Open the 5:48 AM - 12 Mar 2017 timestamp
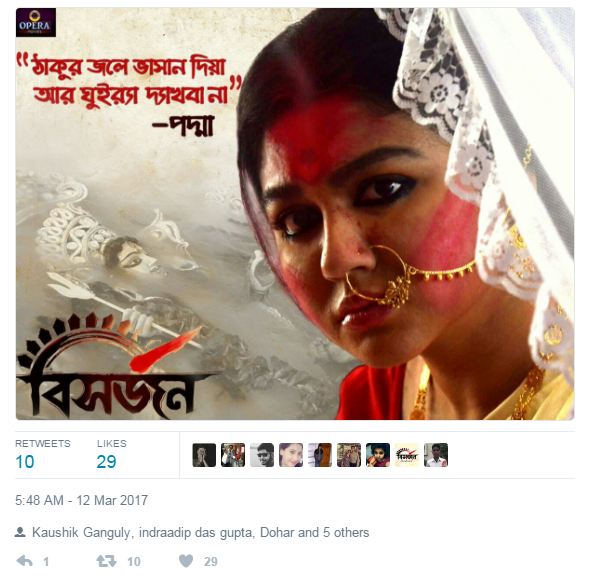Image resolution: width=590 pixels, height=583 pixels. tap(81, 500)
